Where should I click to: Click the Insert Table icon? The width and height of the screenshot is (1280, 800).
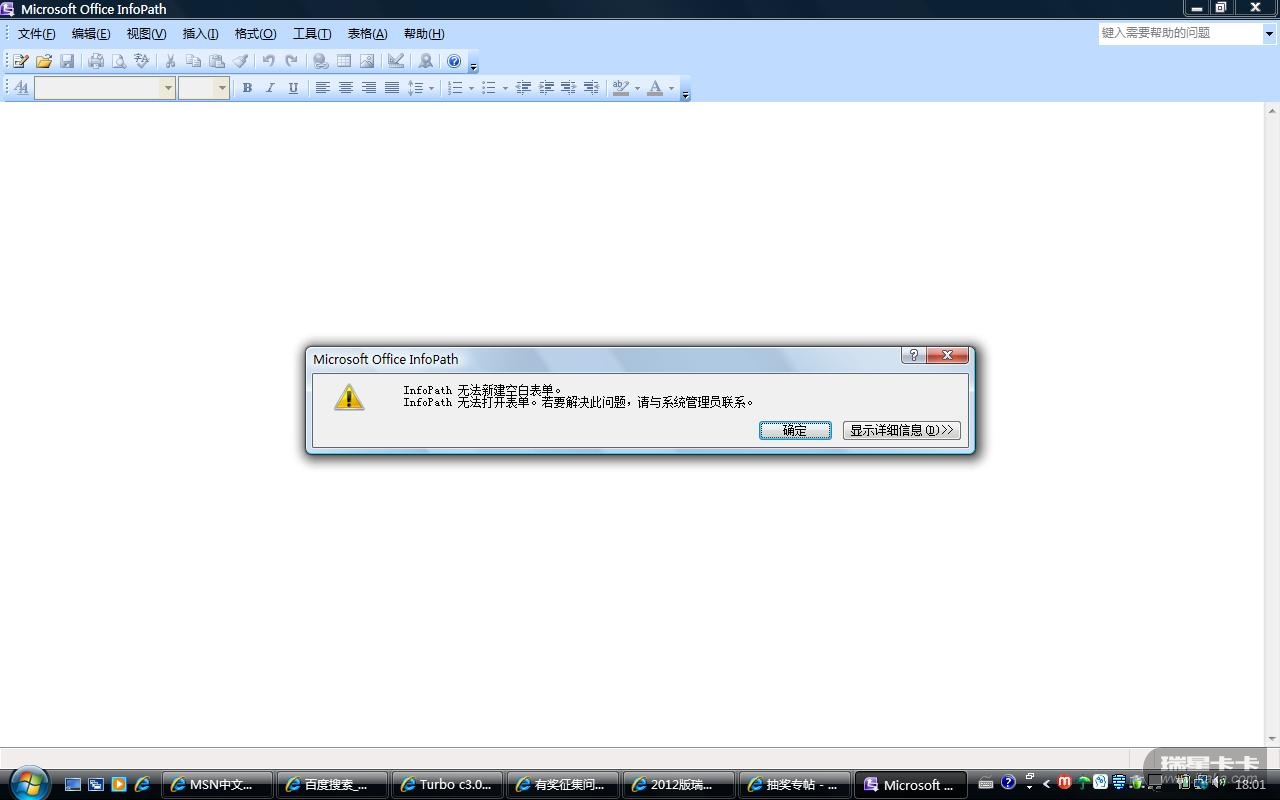(343, 61)
